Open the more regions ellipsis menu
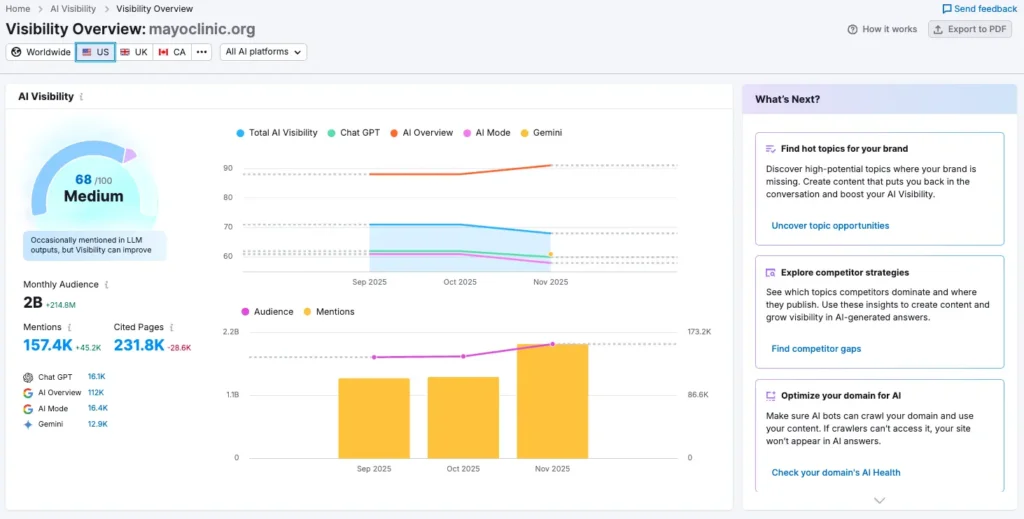 click(202, 52)
